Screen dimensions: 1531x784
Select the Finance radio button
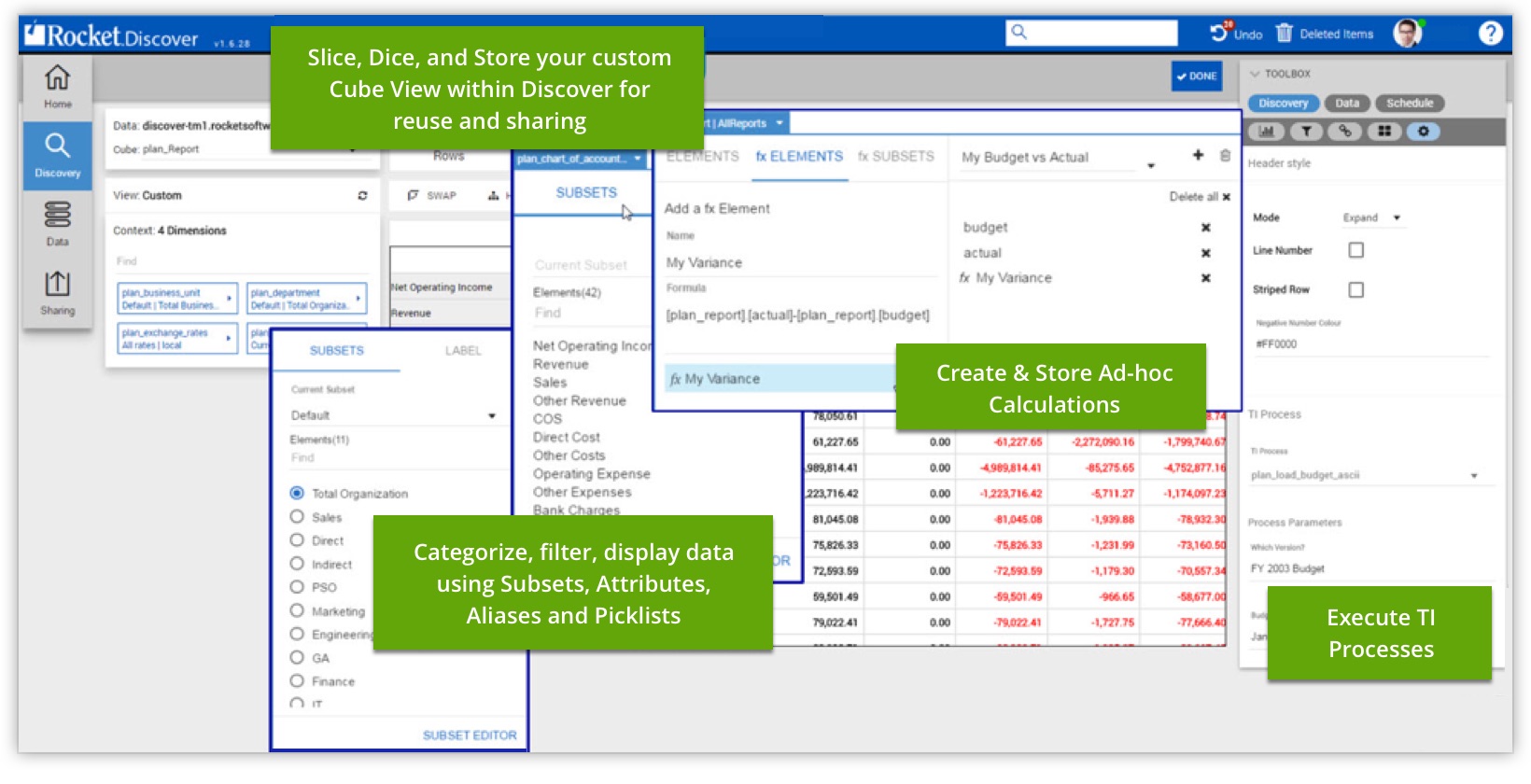[x=297, y=680]
